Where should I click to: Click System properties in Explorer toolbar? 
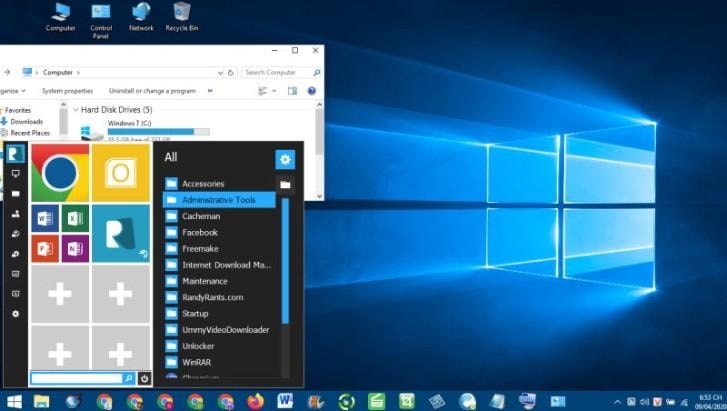[x=67, y=91]
